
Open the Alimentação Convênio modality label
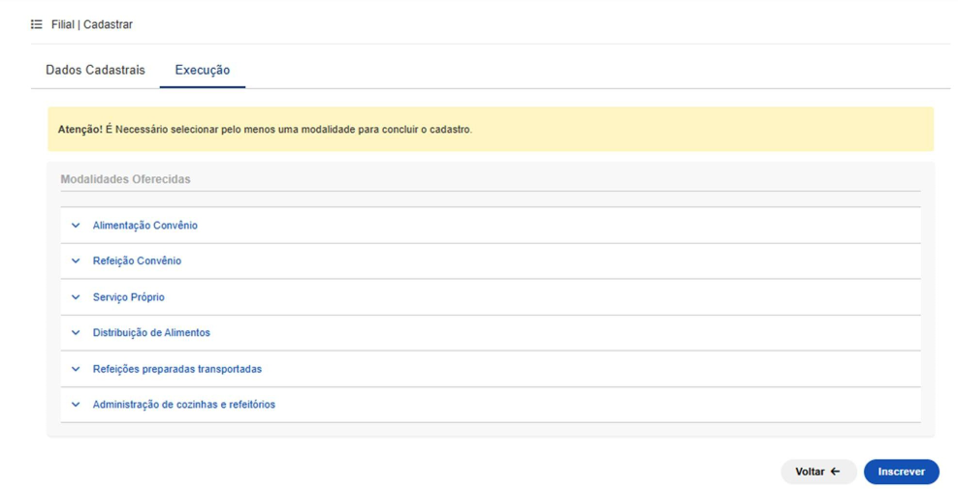tap(145, 226)
